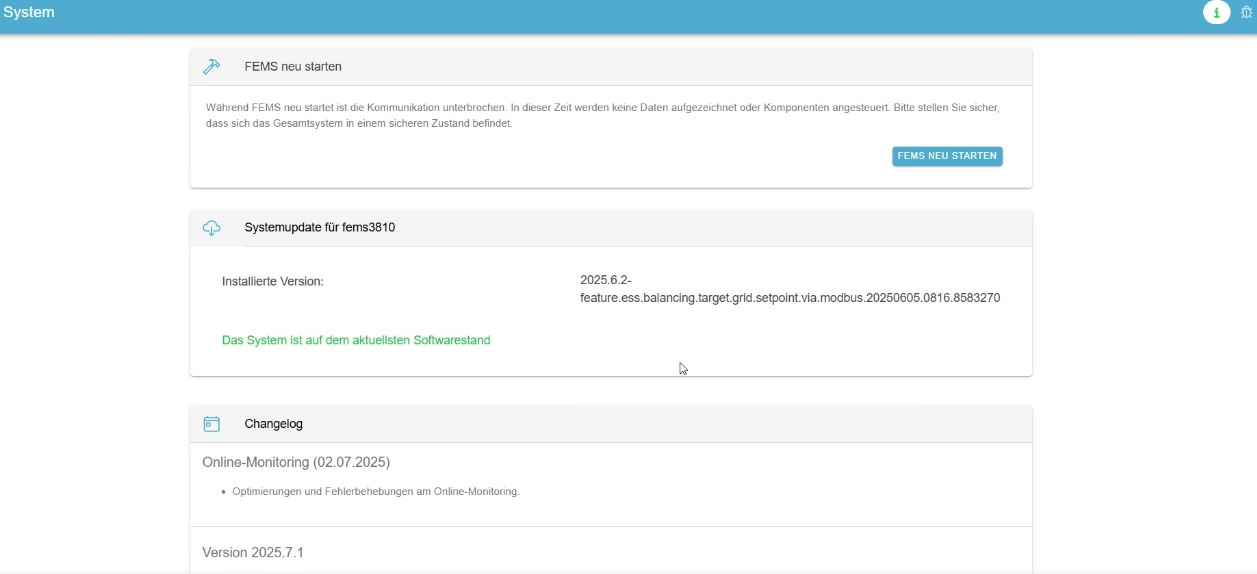Select the Version 2025.7.1 changelog heading
Image resolution: width=1257 pixels, height=574 pixels.
[253, 552]
